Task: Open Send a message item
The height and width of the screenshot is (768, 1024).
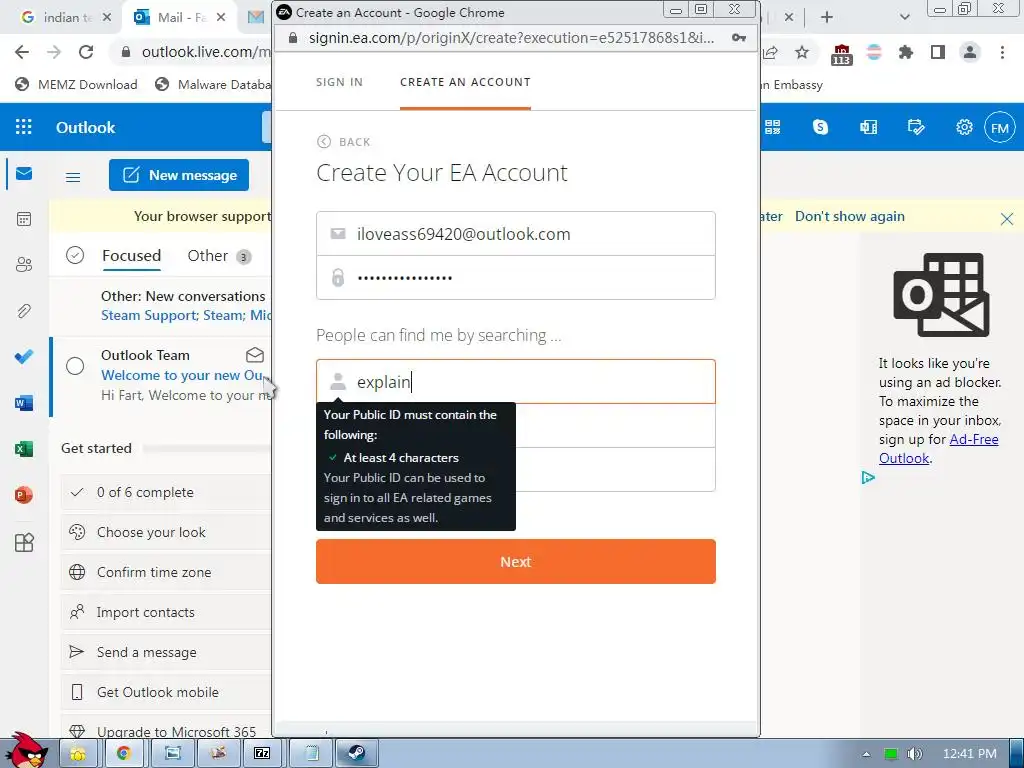Action: click(x=167, y=652)
